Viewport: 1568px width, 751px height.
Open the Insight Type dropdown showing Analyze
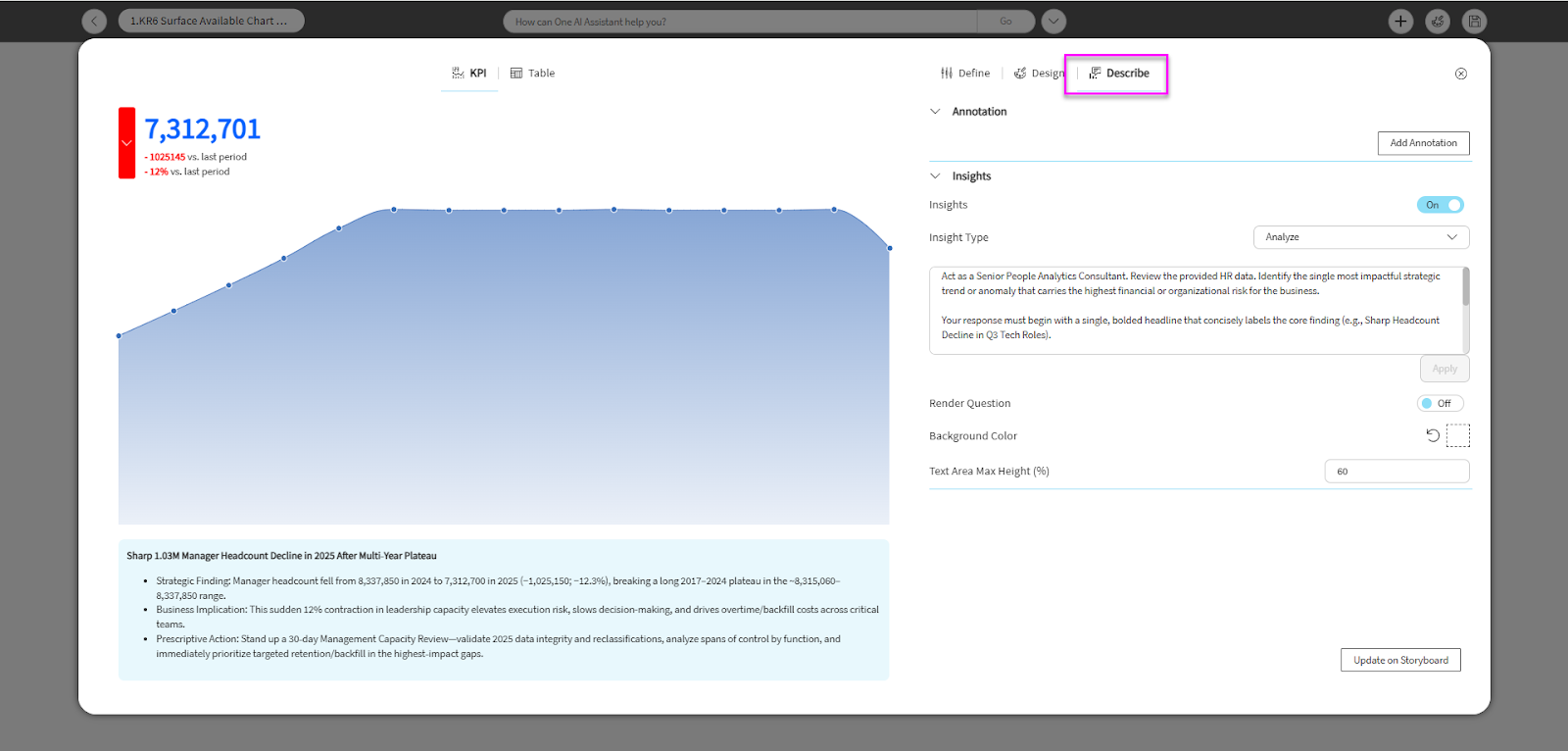1360,237
